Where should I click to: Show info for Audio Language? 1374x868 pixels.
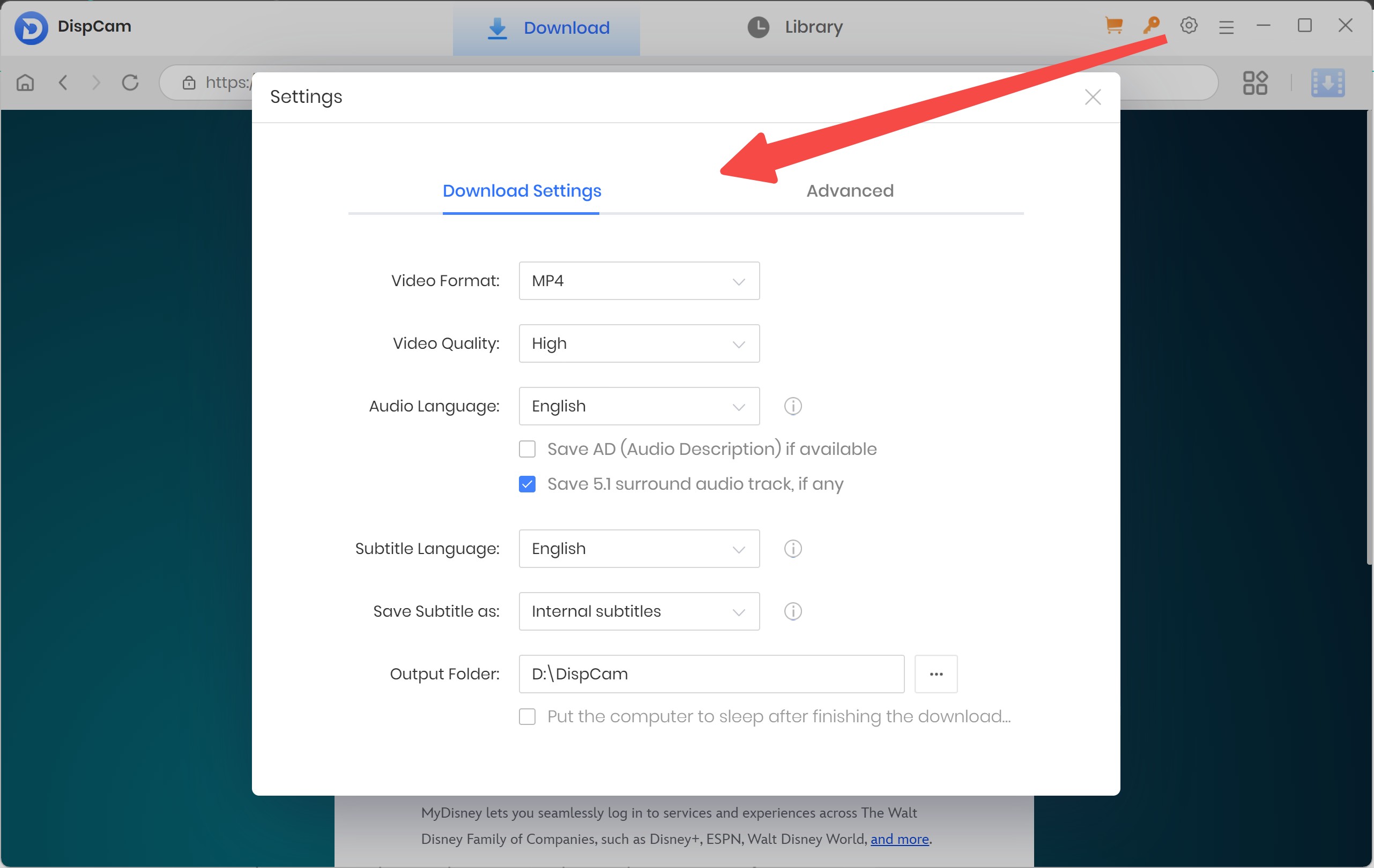792,406
